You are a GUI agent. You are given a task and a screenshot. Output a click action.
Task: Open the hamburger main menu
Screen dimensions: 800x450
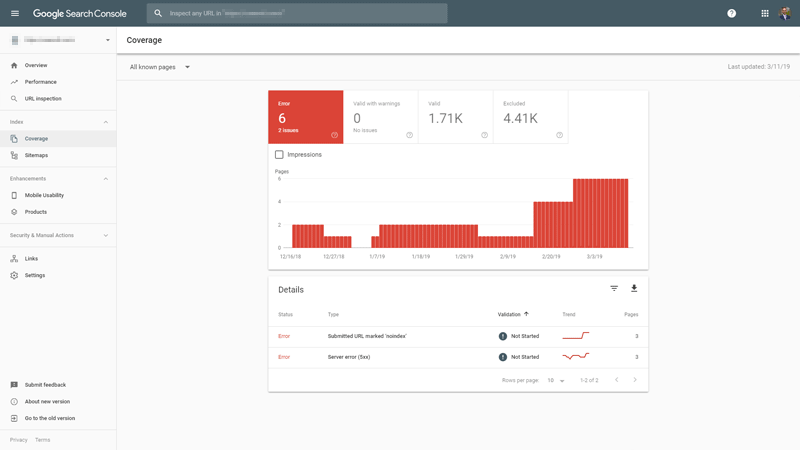[14, 13]
